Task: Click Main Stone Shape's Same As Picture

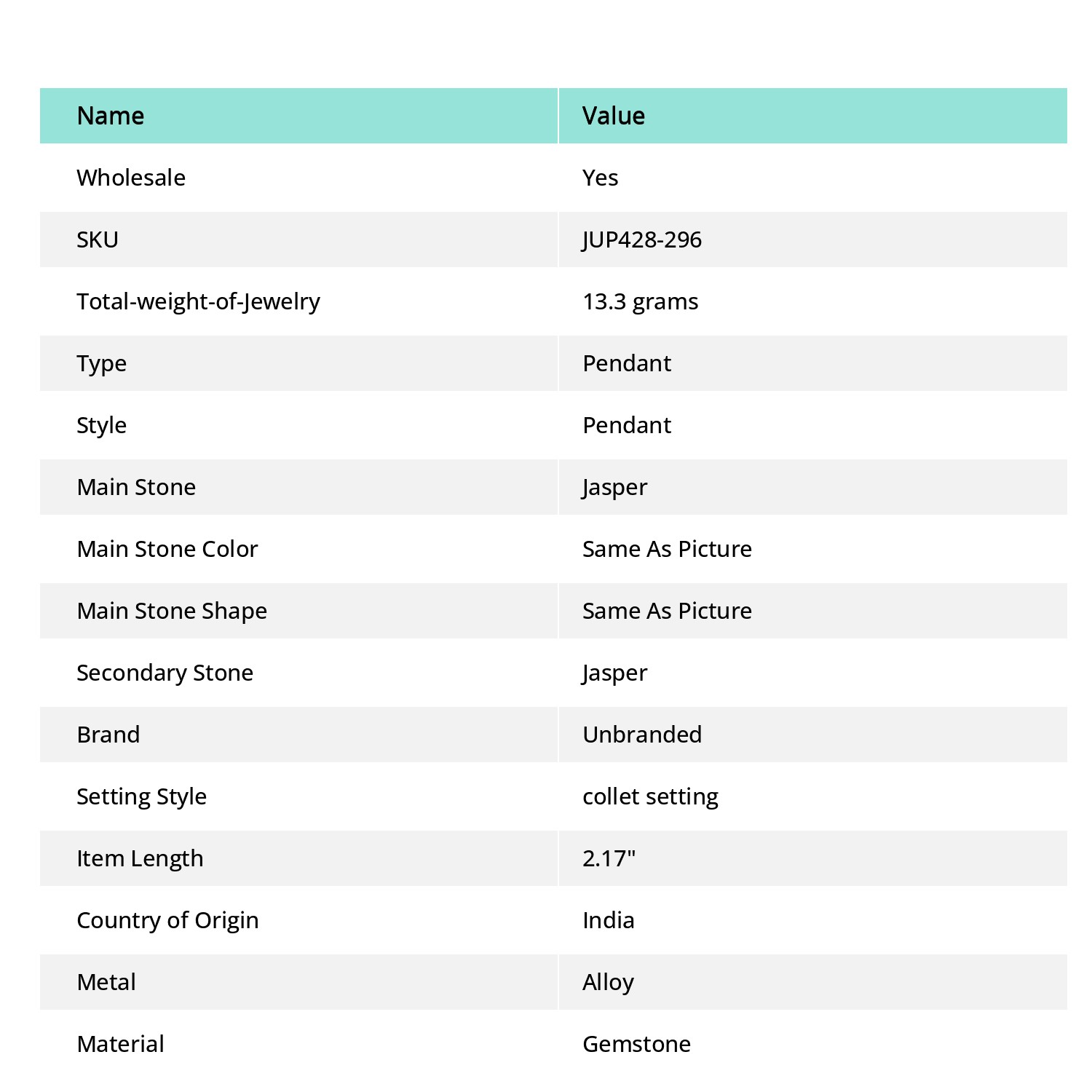Action: click(x=667, y=611)
